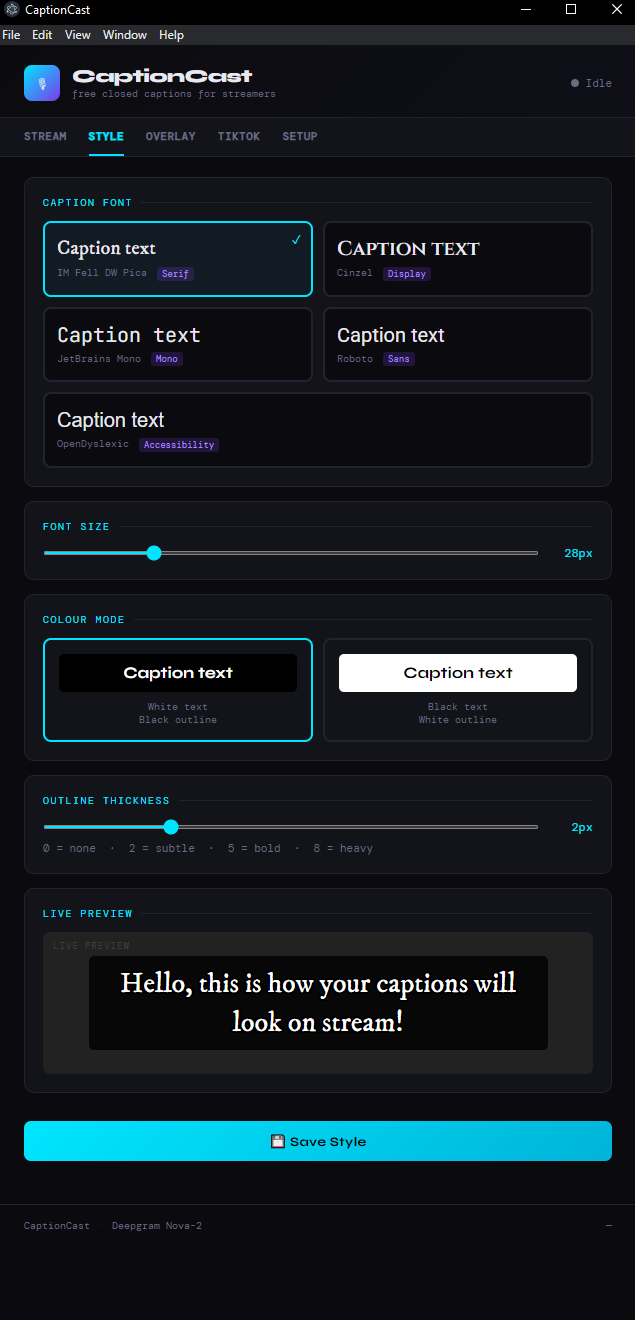
Task: Choose the Cinzel display font
Action: coord(457,258)
